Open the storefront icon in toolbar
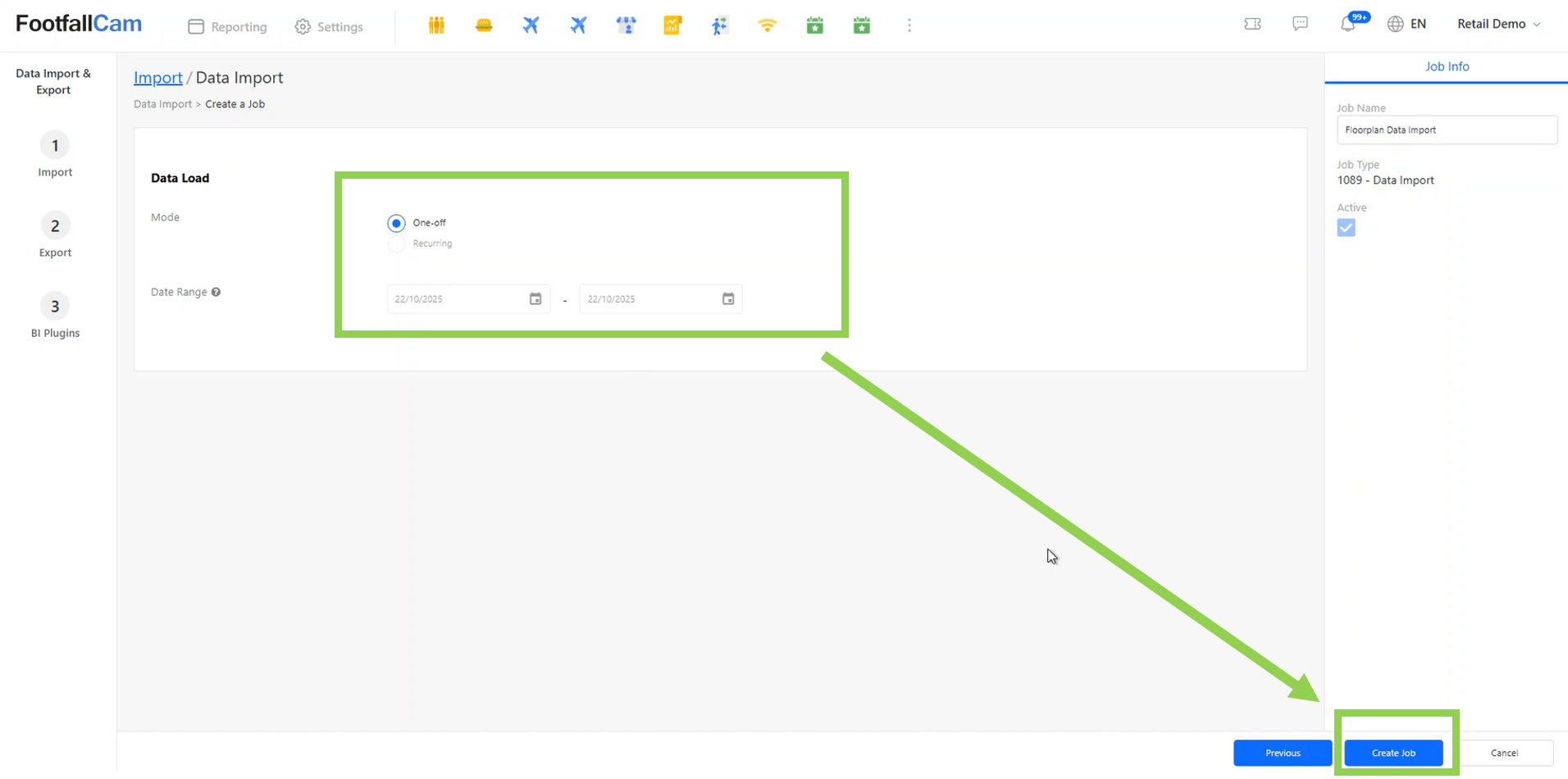 626,25
